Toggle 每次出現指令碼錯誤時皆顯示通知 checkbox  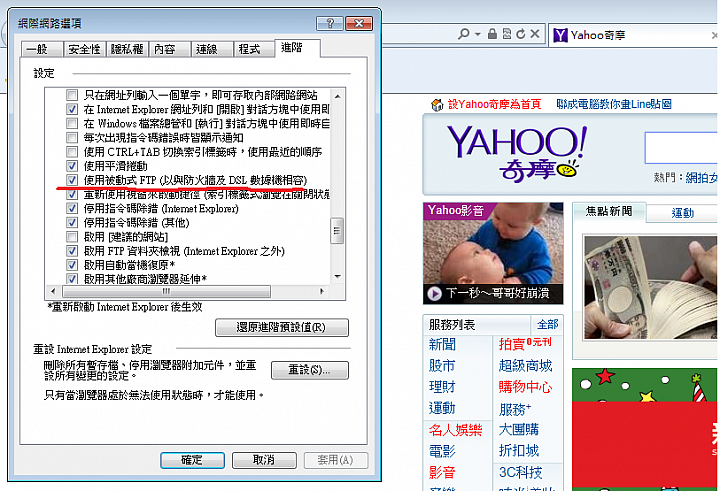(x=72, y=138)
